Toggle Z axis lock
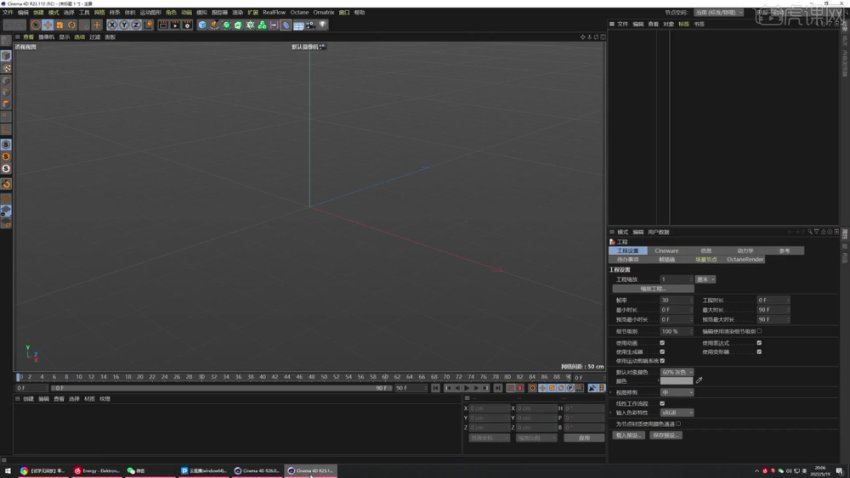Screen dimensions: 850x478 point(136,25)
